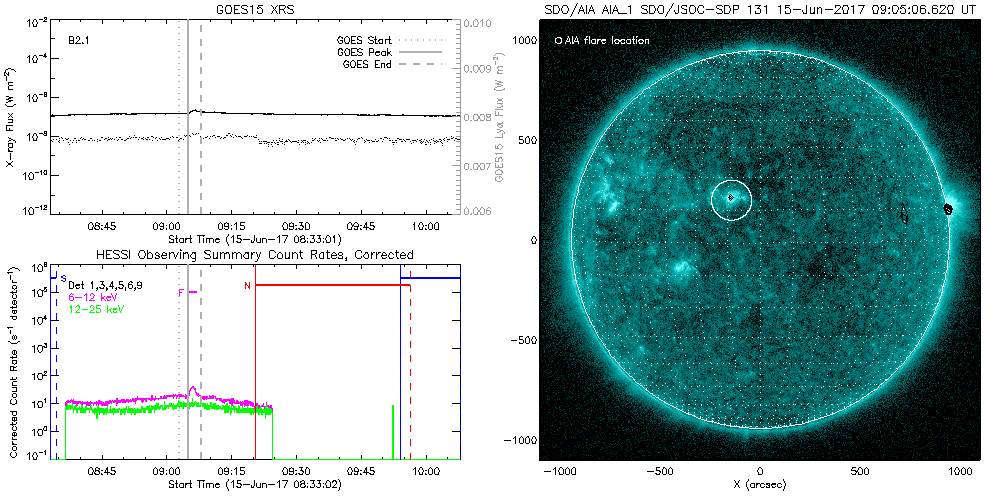Select the magenta F flare flag marker
1000x500 pixels.
click(181, 293)
